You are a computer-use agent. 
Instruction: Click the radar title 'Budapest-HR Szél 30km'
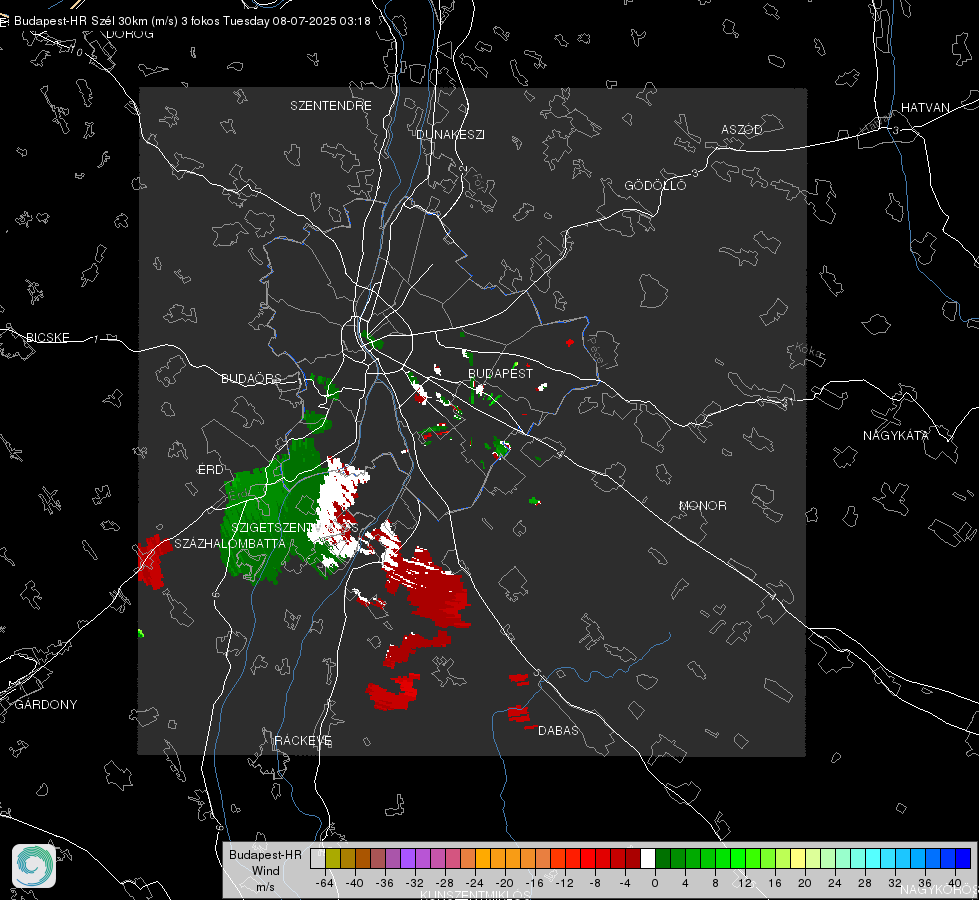(x=81, y=21)
